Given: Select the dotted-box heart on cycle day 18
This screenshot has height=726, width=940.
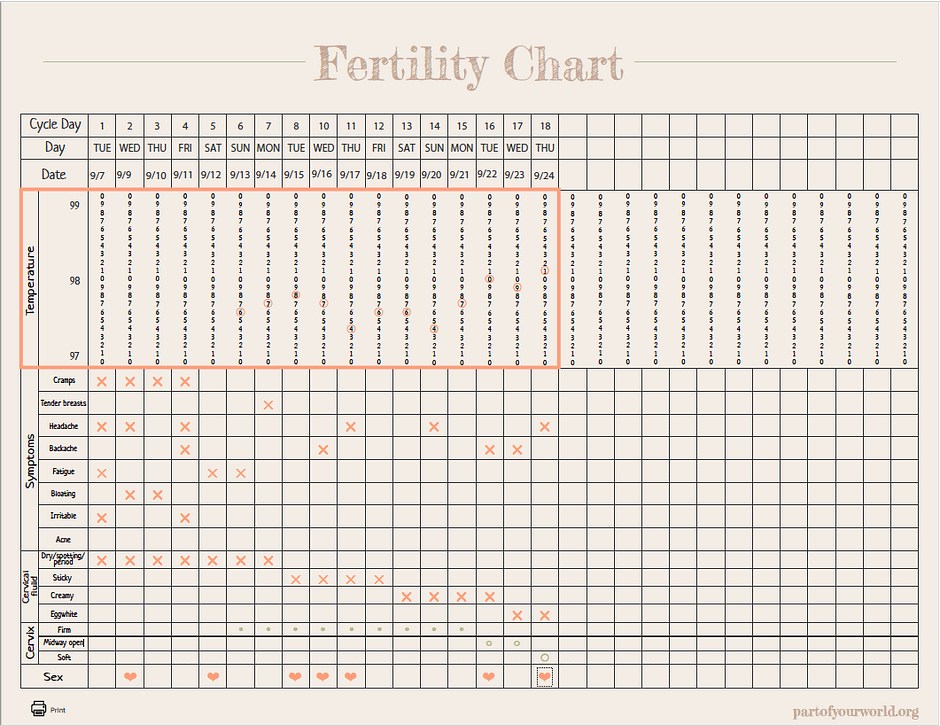Looking at the screenshot, I should pos(544,677).
